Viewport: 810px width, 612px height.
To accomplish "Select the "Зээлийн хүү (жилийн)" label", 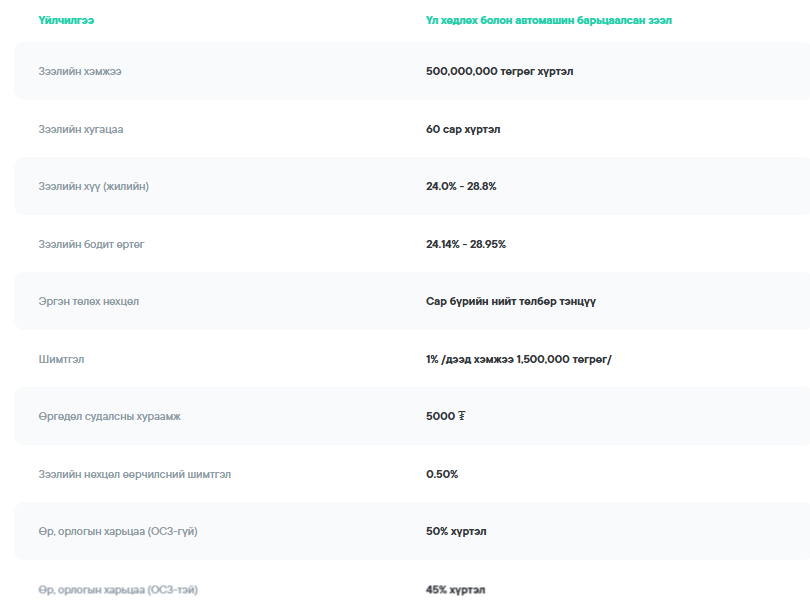I will [94, 186].
